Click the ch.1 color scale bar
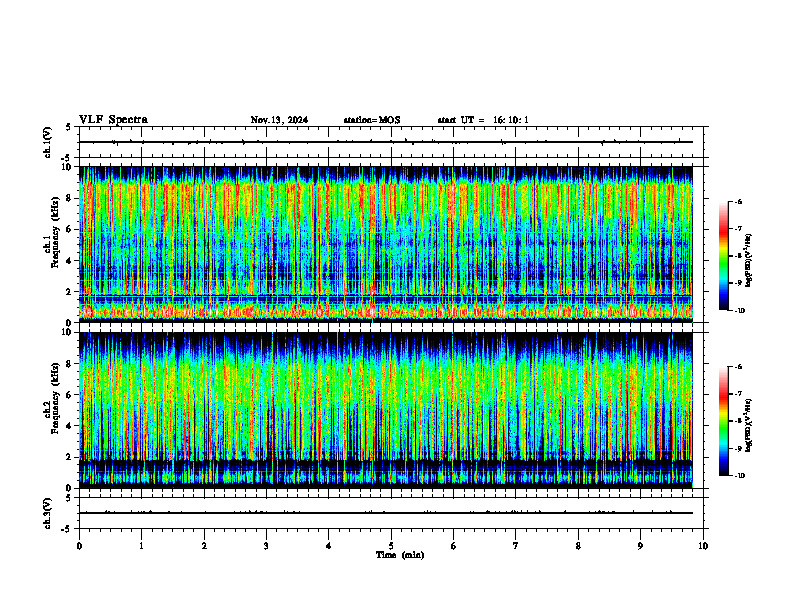792x612 pixels. point(724,256)
